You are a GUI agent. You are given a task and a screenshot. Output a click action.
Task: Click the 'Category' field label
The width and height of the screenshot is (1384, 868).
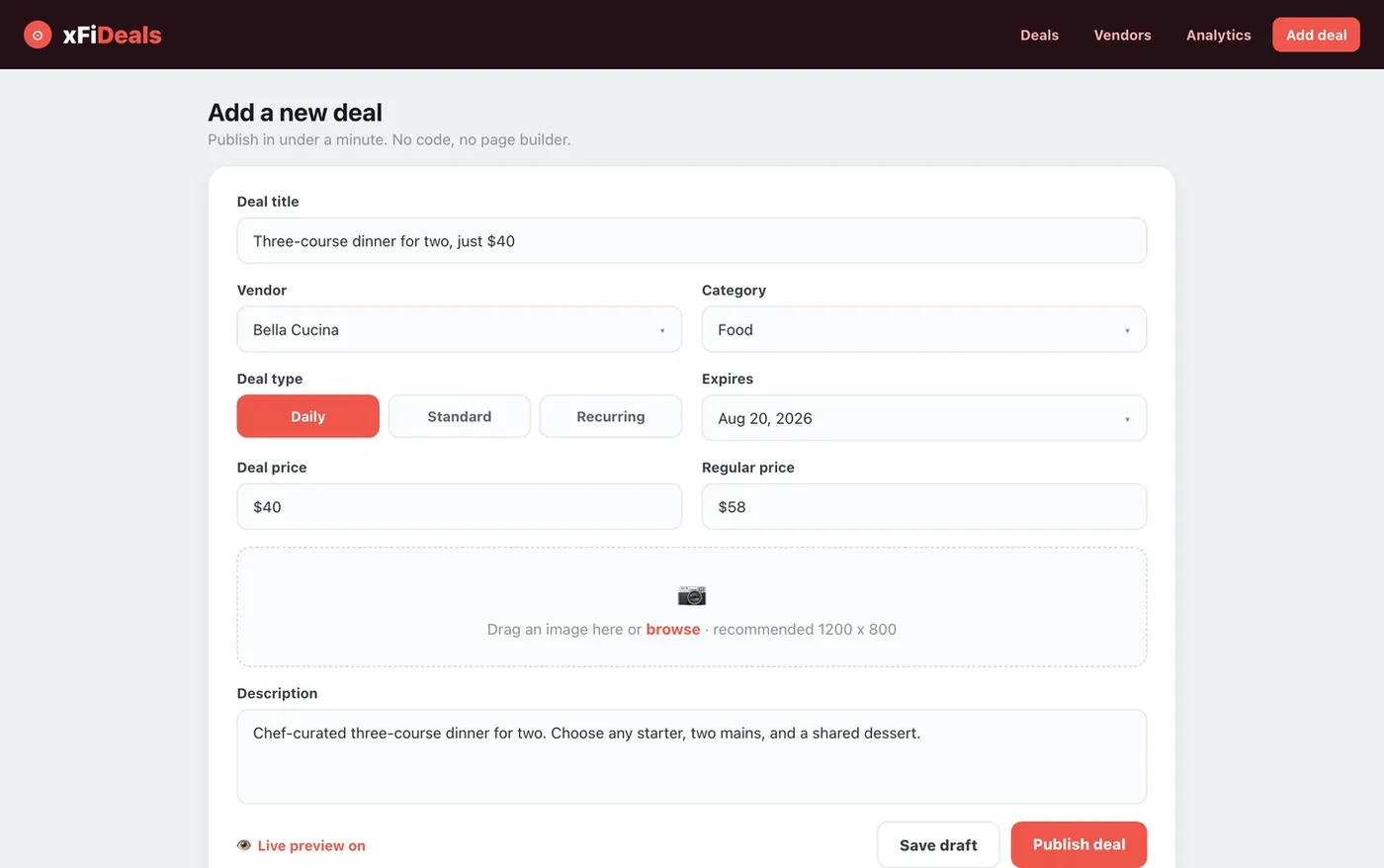(x=734, y=290)
